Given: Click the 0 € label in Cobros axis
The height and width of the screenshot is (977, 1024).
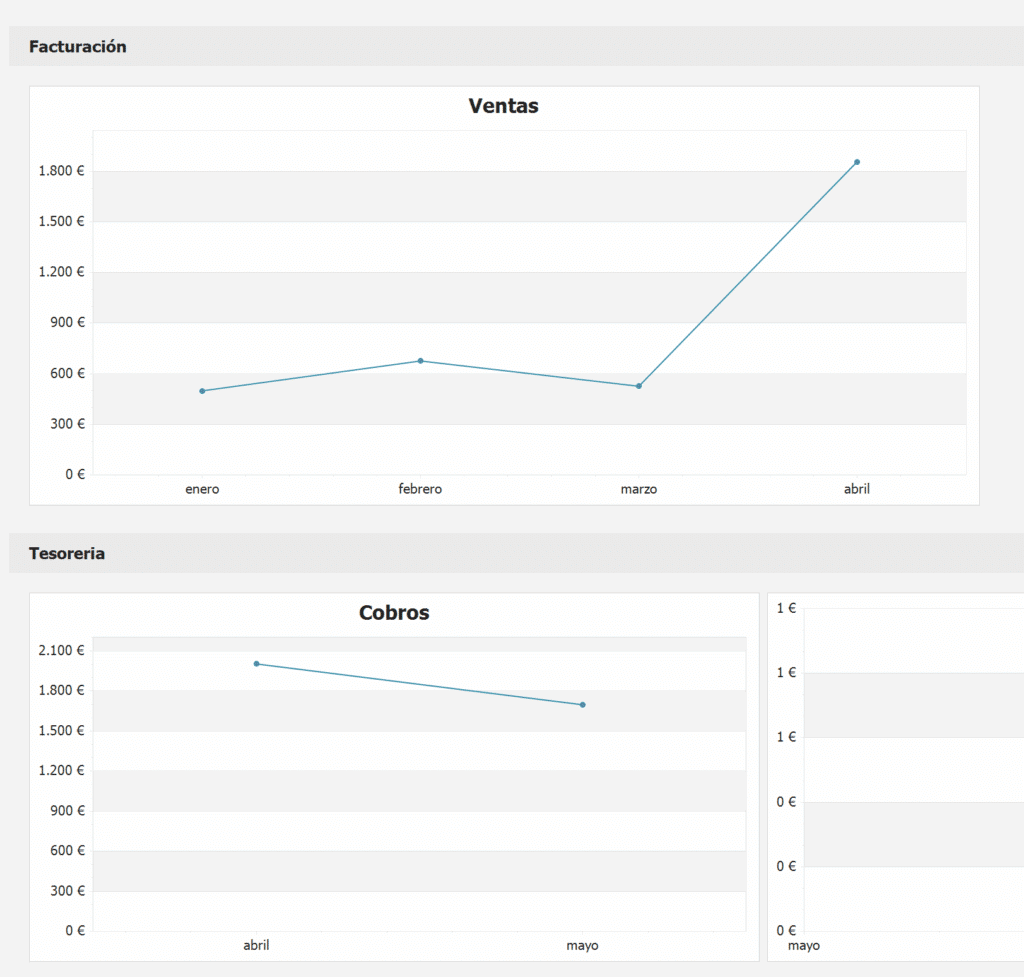Looking at the screenshot, I should tap(75, 931).
